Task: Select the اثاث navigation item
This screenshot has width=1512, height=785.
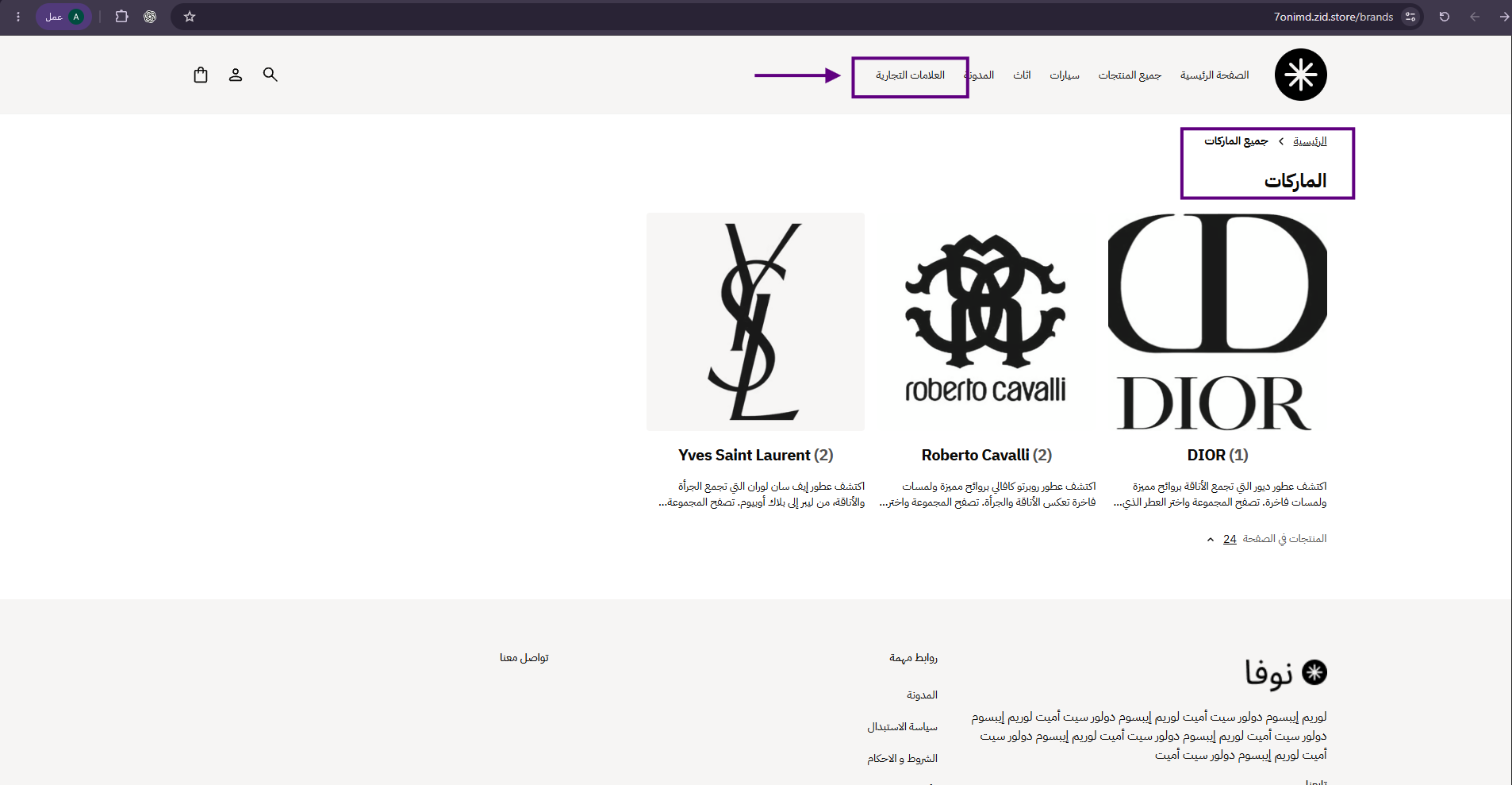Action: pos(1022,75)
